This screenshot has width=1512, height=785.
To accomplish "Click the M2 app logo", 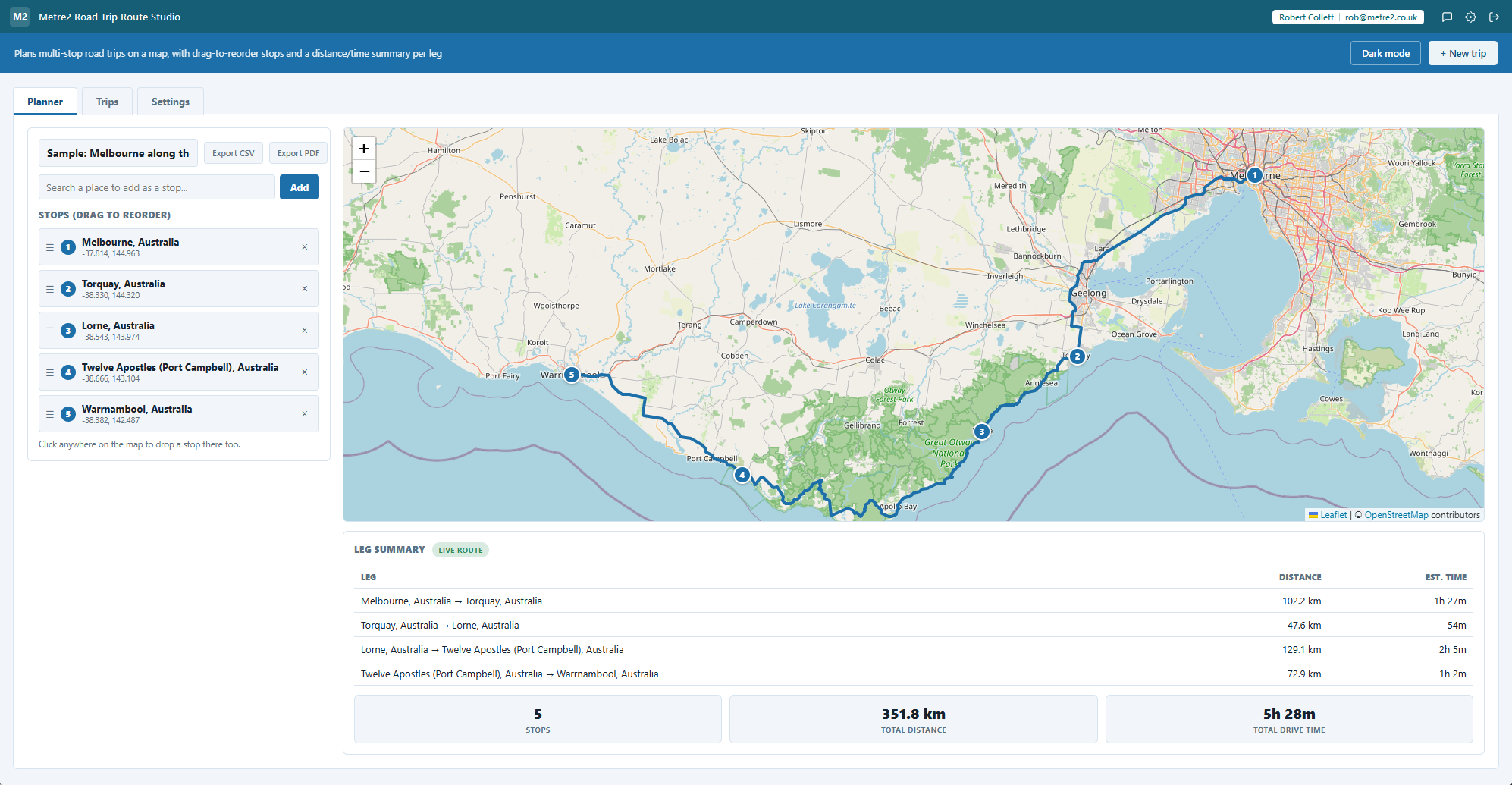I will [20, 17].
